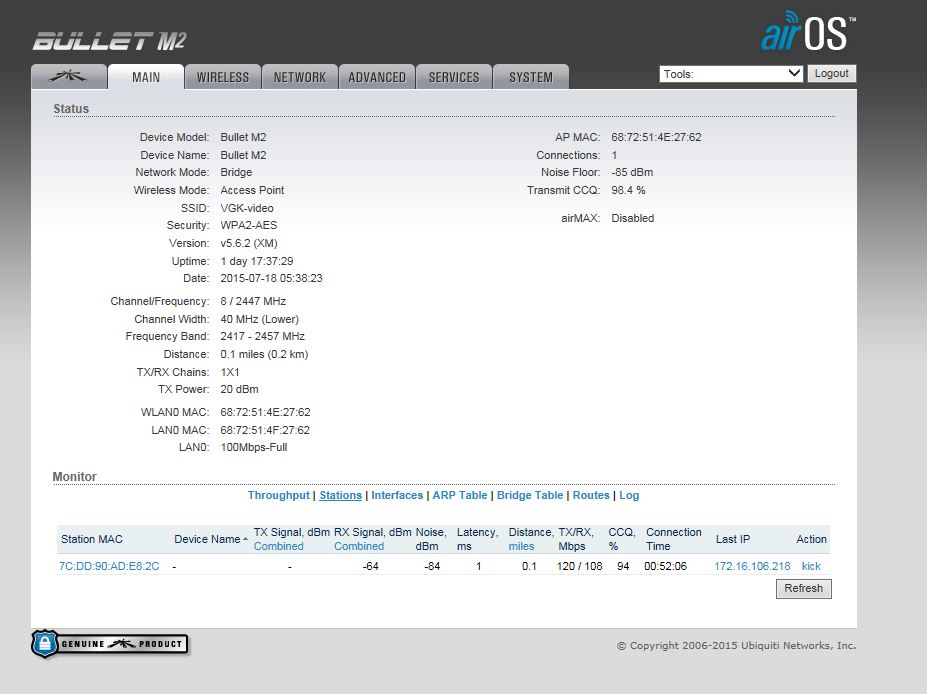This screenshot has height=694, width=927.
Task: Select the AP MAC value 68:72:51:4E:27:62
Action: pyautogui.click(x=656, y=137)
